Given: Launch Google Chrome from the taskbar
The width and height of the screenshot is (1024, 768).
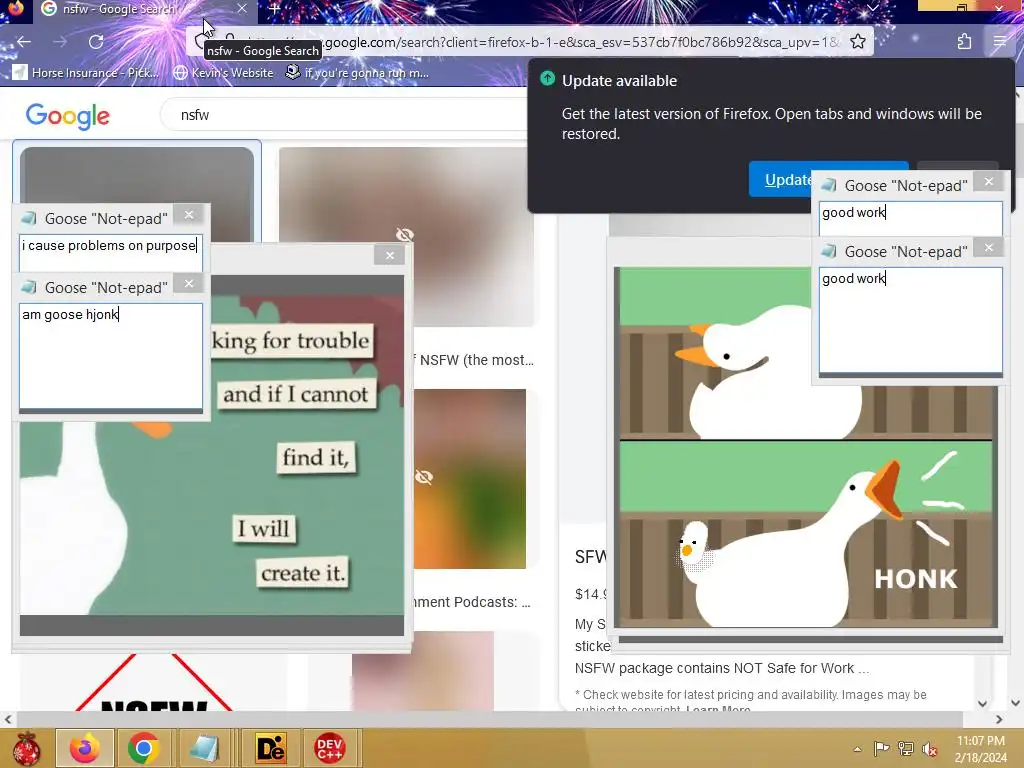Looking at the screenshot, I should pyautogui.click(x=144, y=748).
